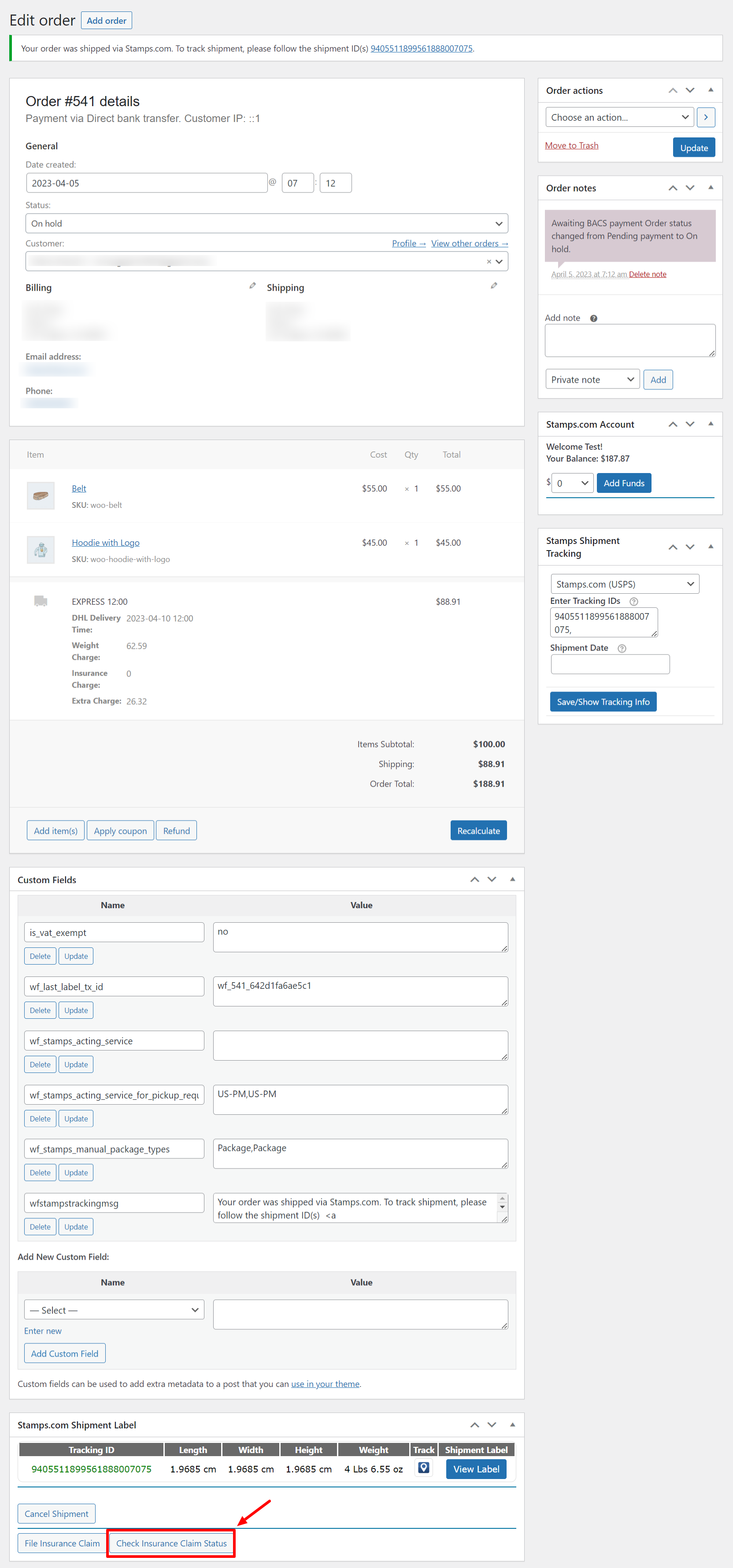Edit the Shipping address with pencil icon
The image size is (733, 1568).
pyautogui.click(x=494, y=285)
